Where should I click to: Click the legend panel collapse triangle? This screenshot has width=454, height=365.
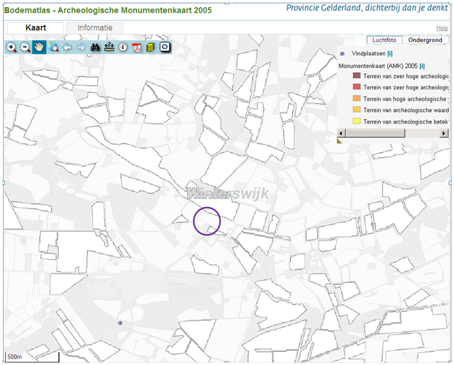coord(339,141)
